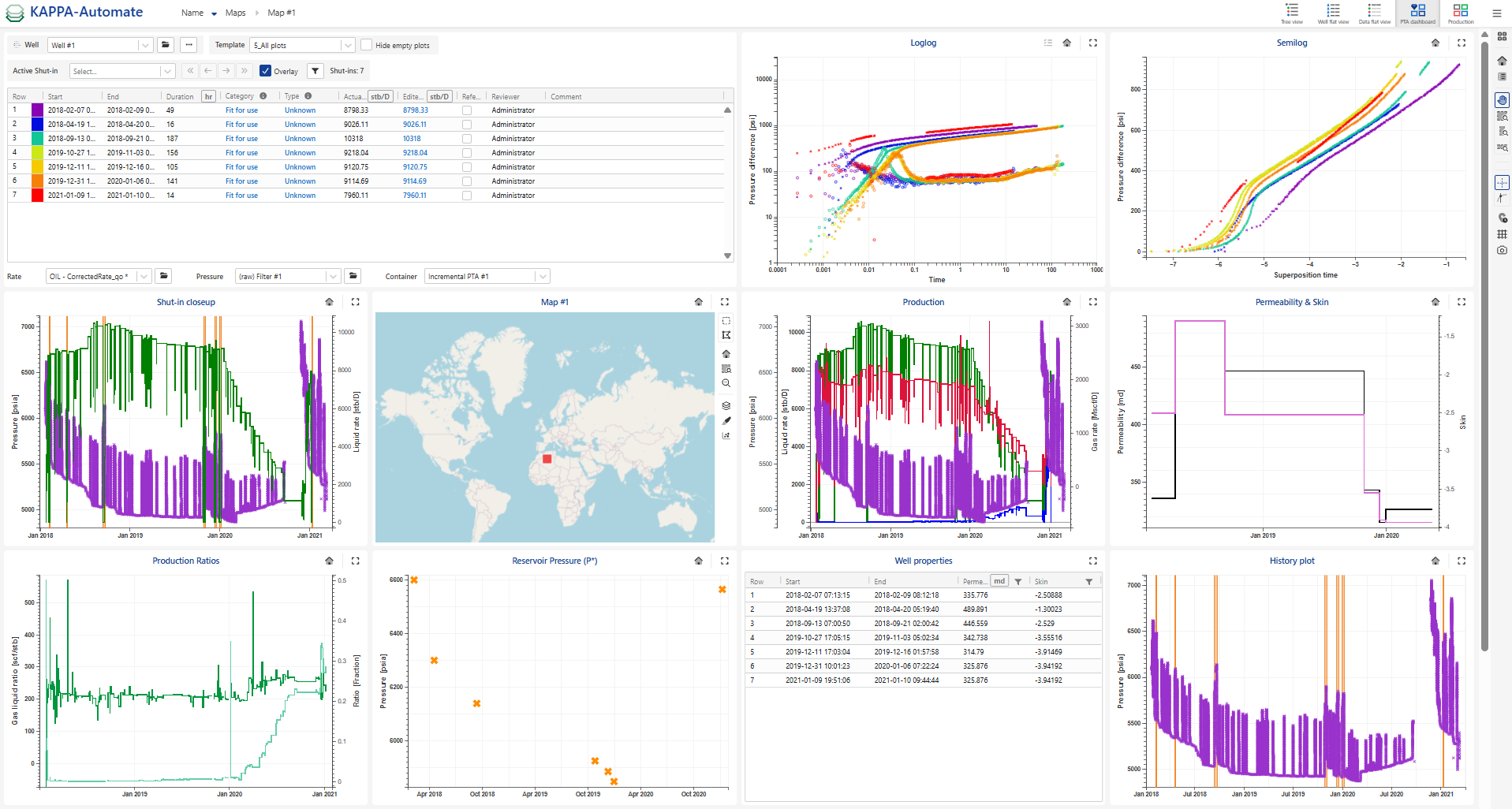The height and width of the screenshot is (809, 1512).
Task: Uncheck the Overlay checkbox
Action: click(x=266, y=71)
